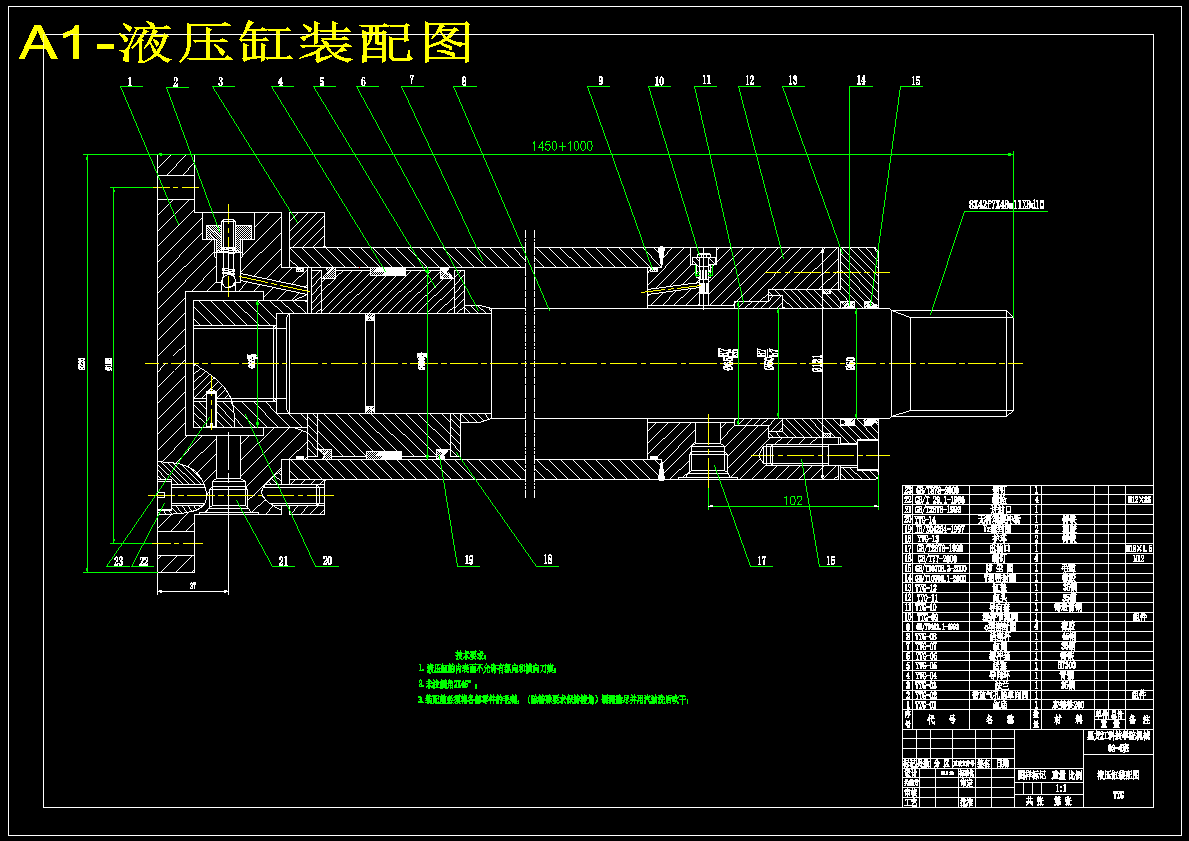Screen dimensions: 1189x841
Task: Pick part balloon number 4
Action: 280,81
